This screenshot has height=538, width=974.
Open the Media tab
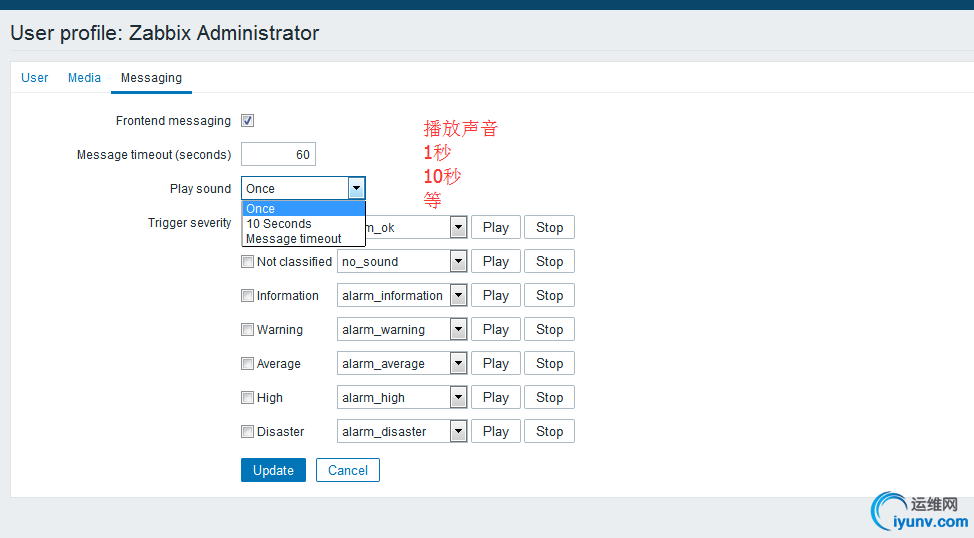point(84,78)
